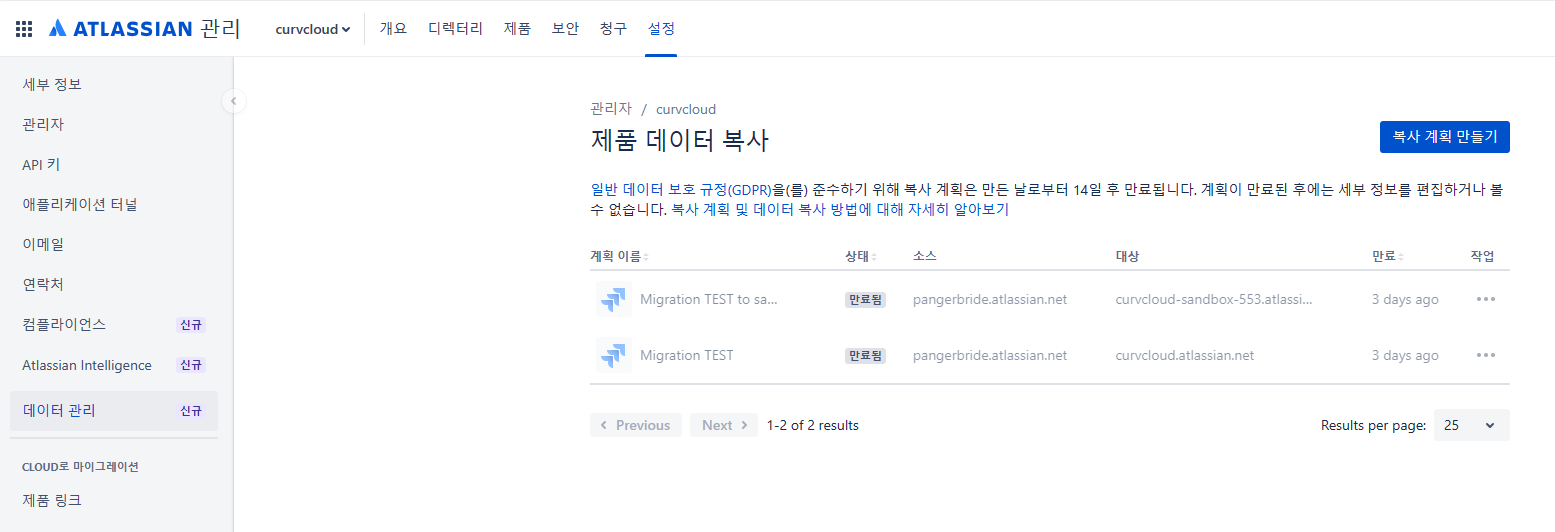Sort by 만료 column
Viewport: 1555px width, 532px height.
(x=1387, y=257)
